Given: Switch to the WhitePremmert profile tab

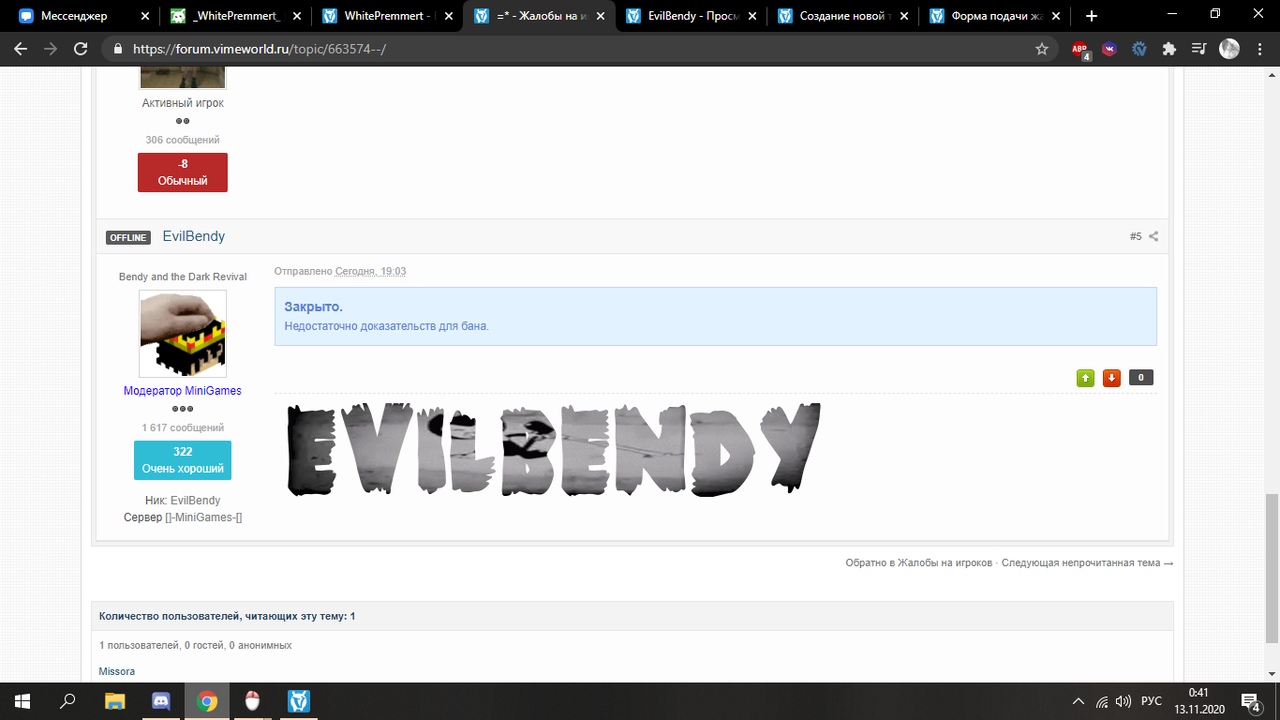Looking at the screenshot, I should 387,16.
